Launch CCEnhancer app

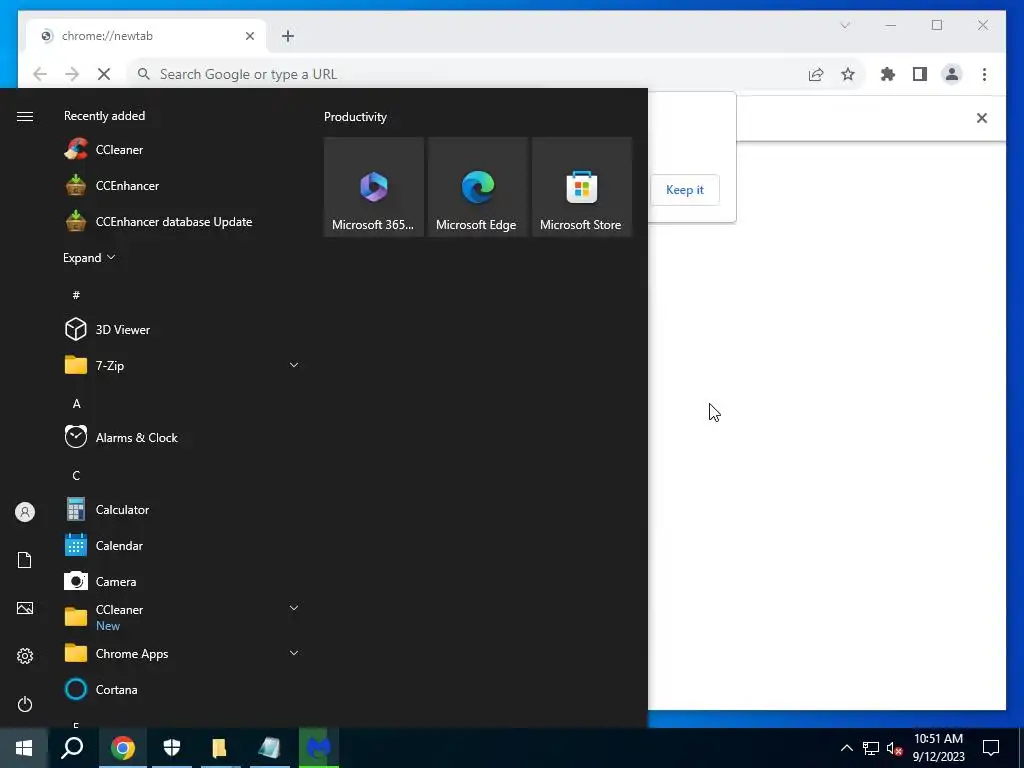(183, 185)
